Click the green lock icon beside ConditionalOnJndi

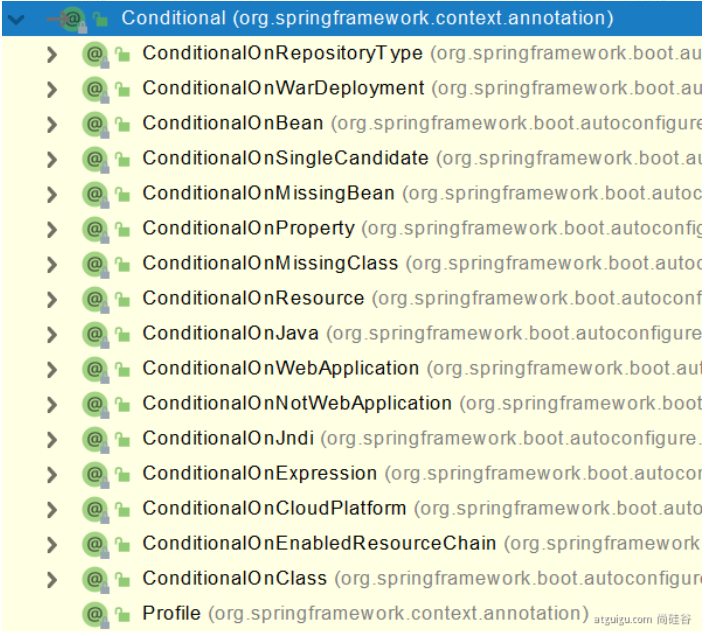[x=122, y=440]
